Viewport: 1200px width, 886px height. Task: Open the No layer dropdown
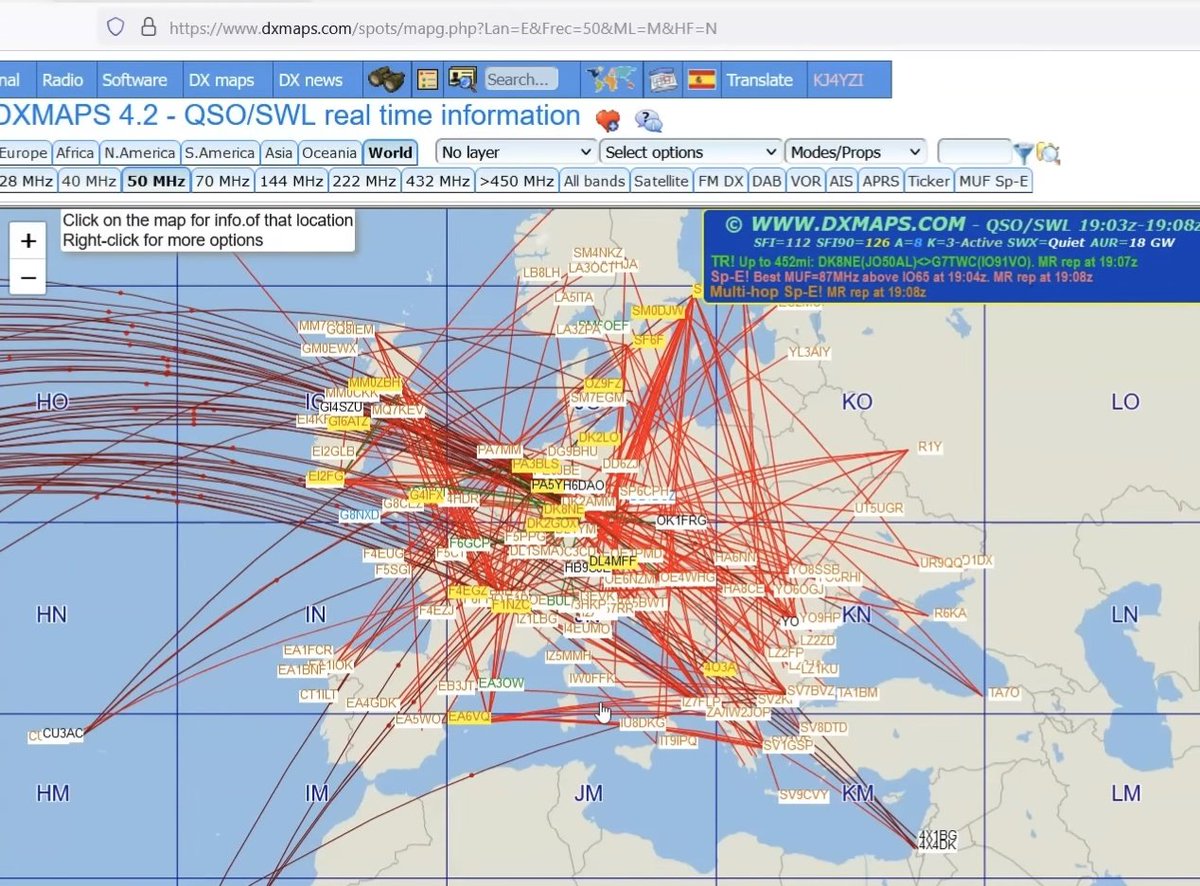point(516,152)
